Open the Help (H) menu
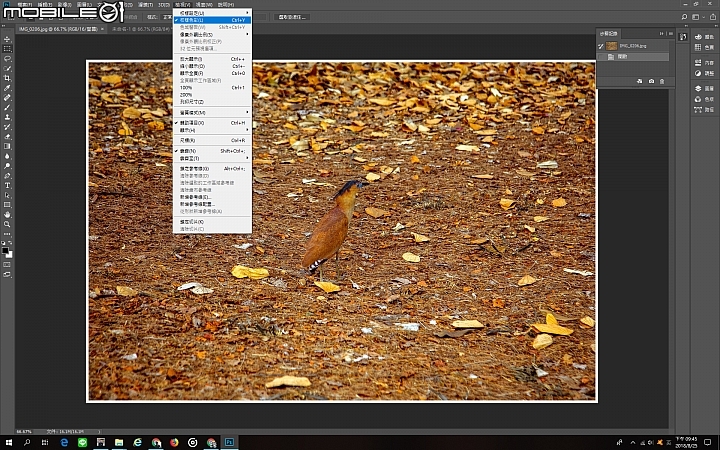720x450 pixels. tap(225, 5)
